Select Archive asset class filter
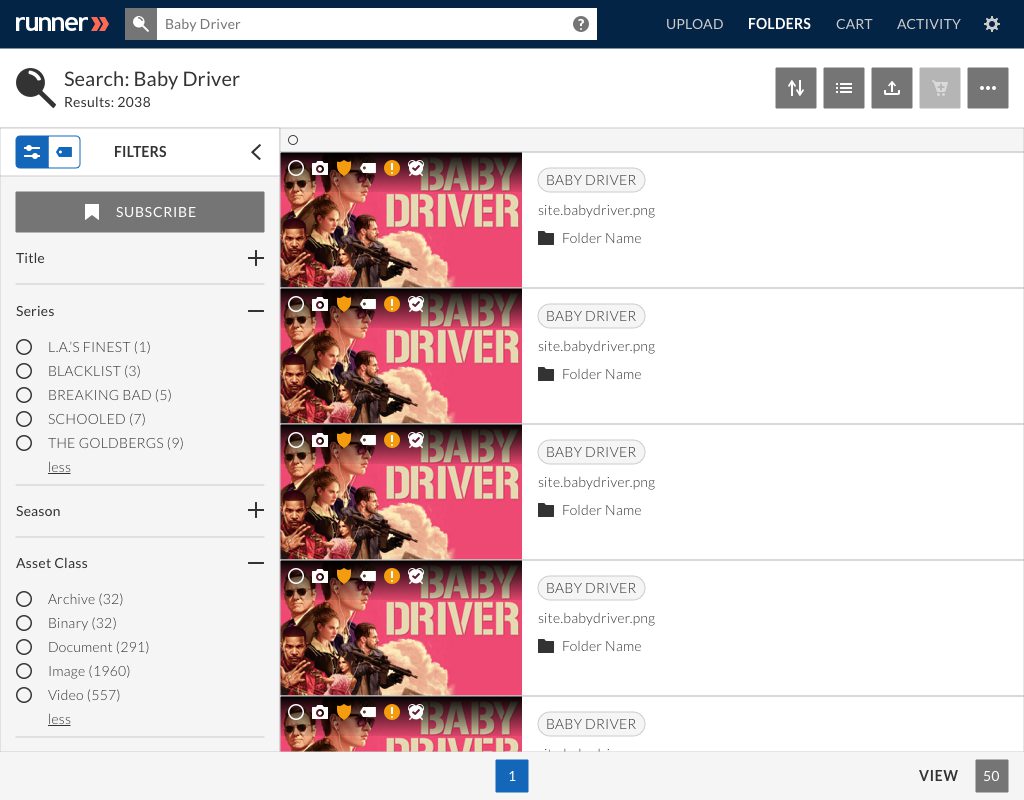This screenshot has height=800, width=1024. click(24, 599)
